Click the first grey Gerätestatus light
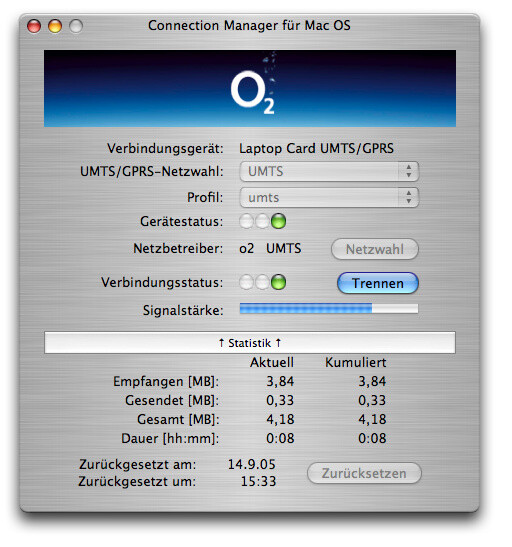The image size is (512, 547). 247,221
